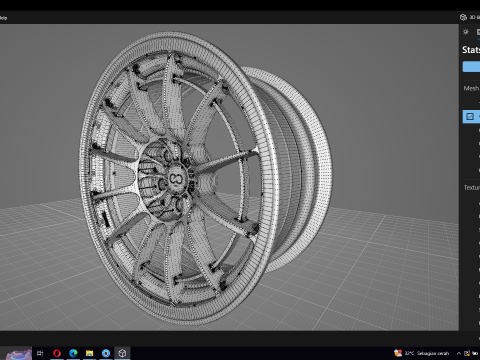Click the wheel rim 3D model
The width and height of the screenshot is (480, 360).
click(205, 178)
